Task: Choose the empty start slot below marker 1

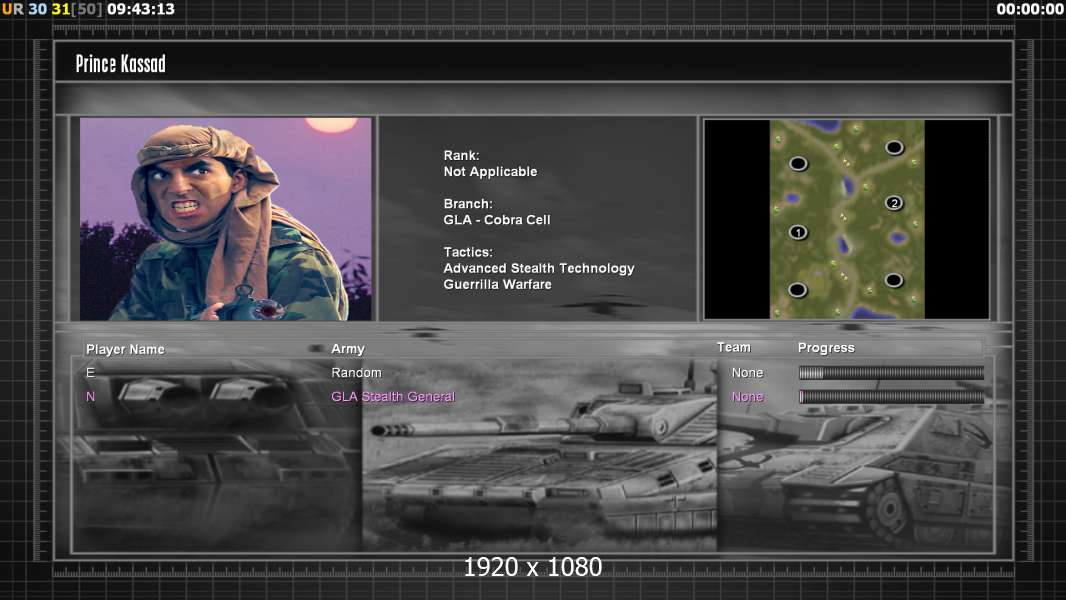Action: point(797,290)
